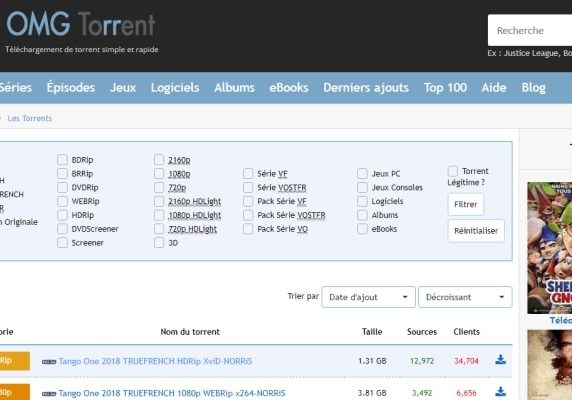Check the 3D checkbox
The height and width of the screenshot is (400, 572).
(x=159, y=242)
